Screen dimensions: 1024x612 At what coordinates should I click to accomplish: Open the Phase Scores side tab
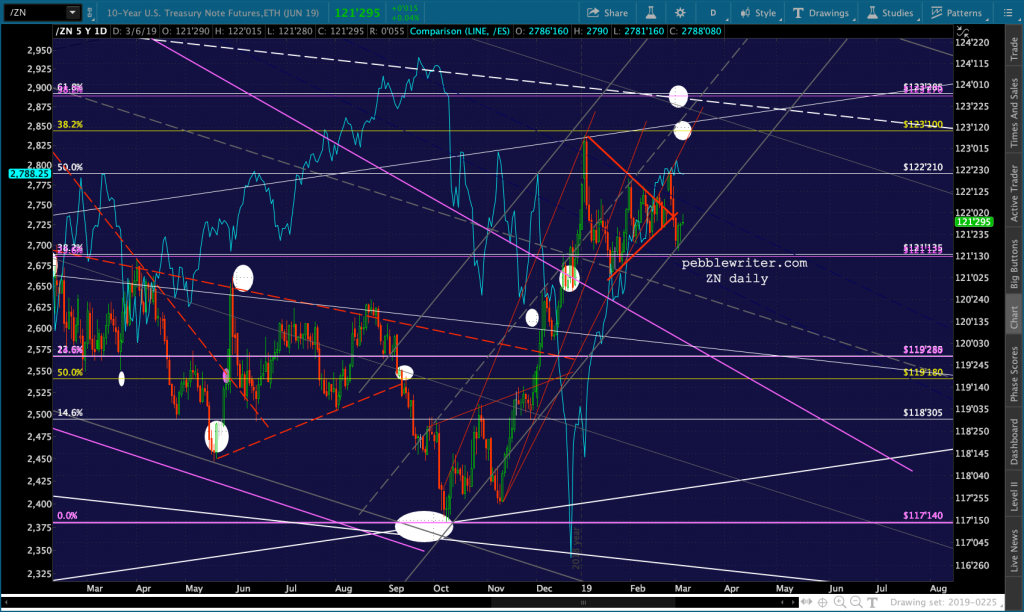[x=1014, y=374]
